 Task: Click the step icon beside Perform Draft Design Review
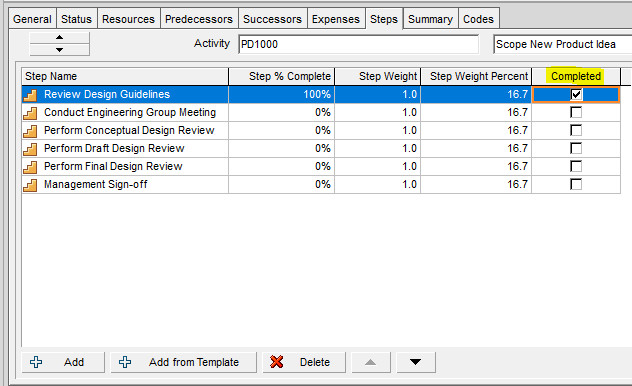point(30,149)
